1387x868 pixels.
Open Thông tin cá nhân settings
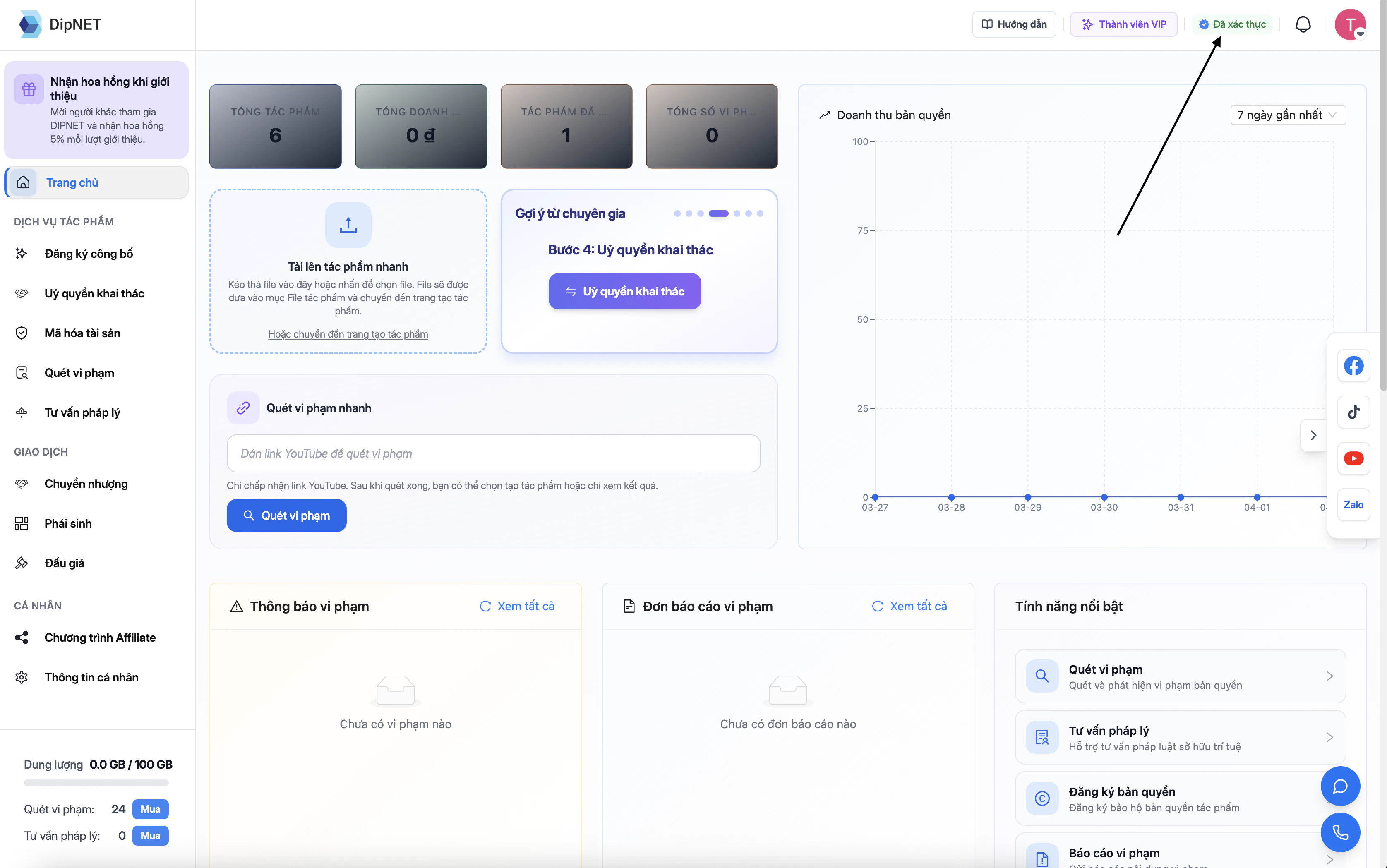pos(96,677)
